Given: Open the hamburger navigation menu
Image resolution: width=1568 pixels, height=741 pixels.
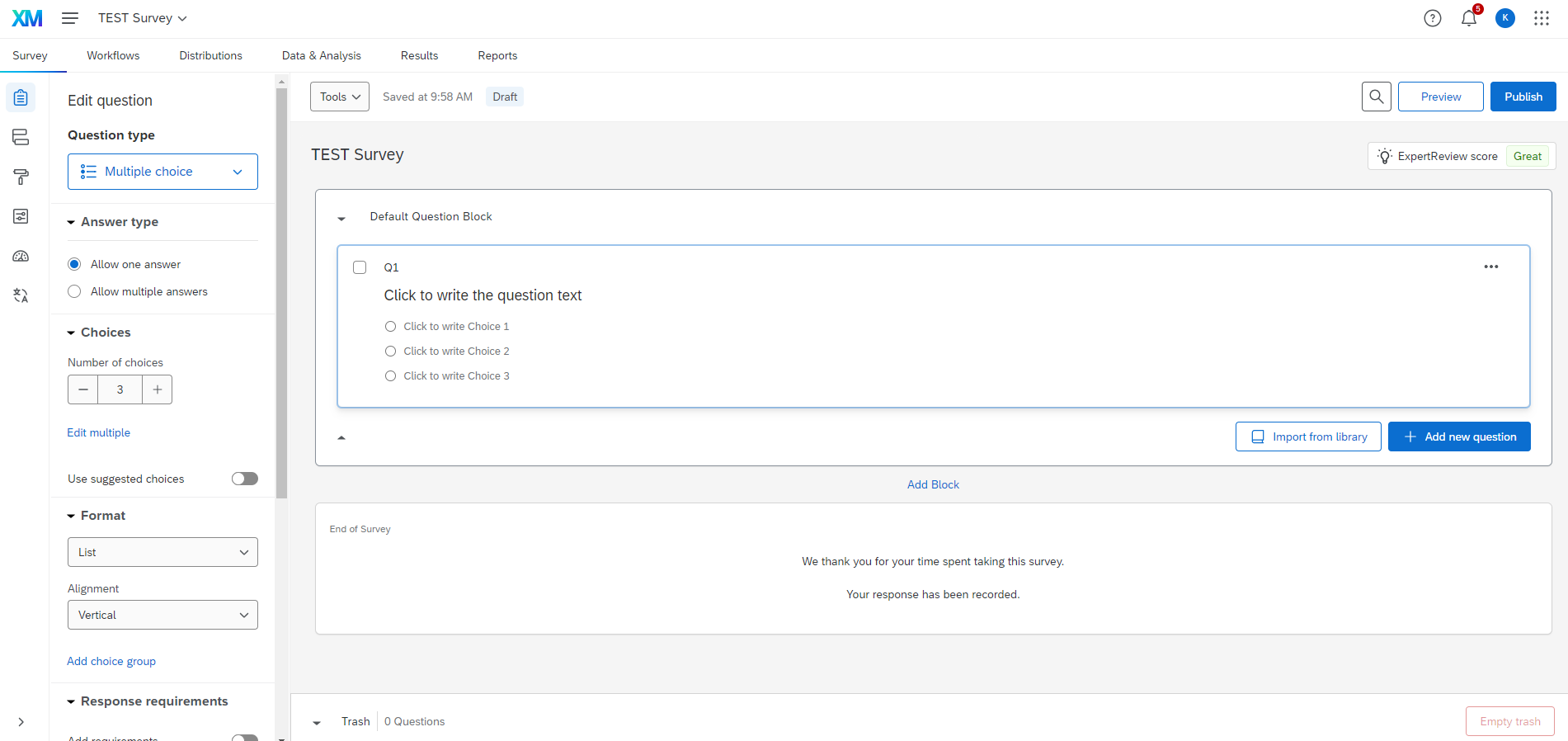Looking at the screenshot, I should coord(70,18).
